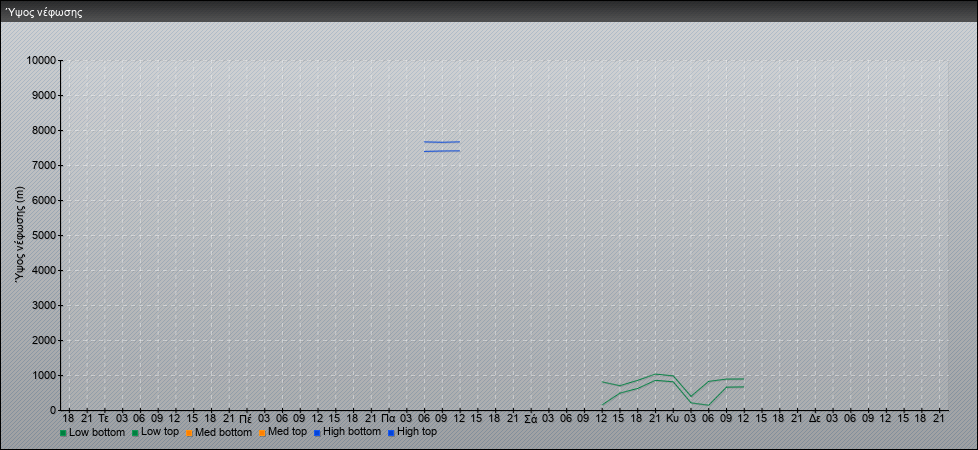The image size is (978, 450).
Task: Click the orange Med top legend swatch
Action: (x=262, y=433)
